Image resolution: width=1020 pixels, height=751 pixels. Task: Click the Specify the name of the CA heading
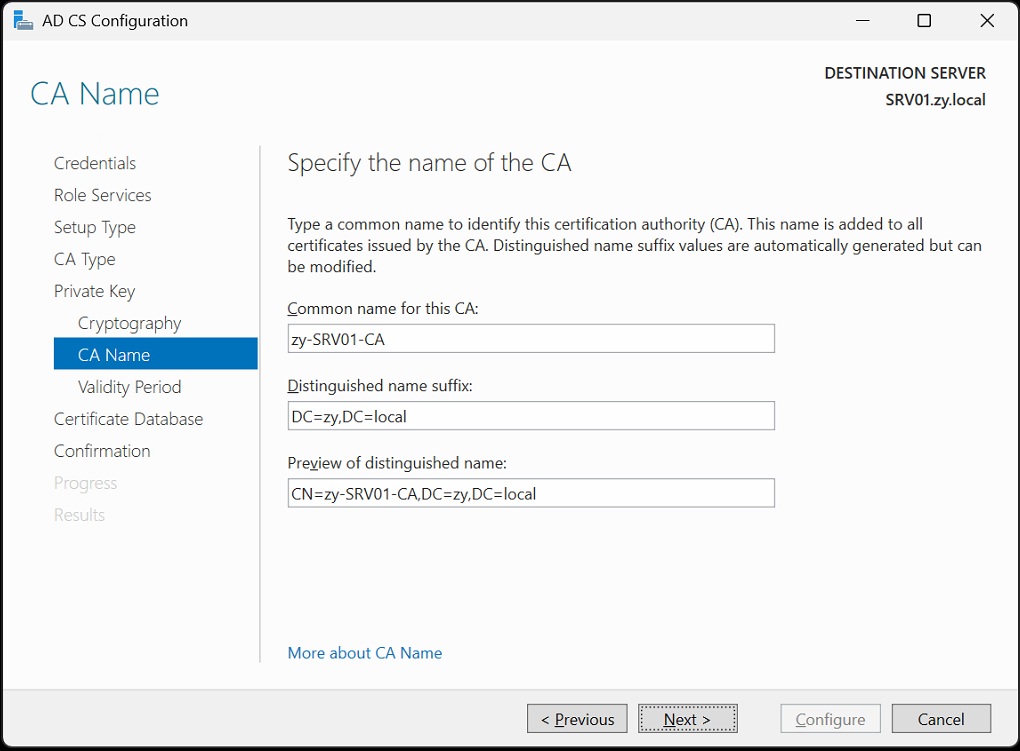tap(429, 163)
